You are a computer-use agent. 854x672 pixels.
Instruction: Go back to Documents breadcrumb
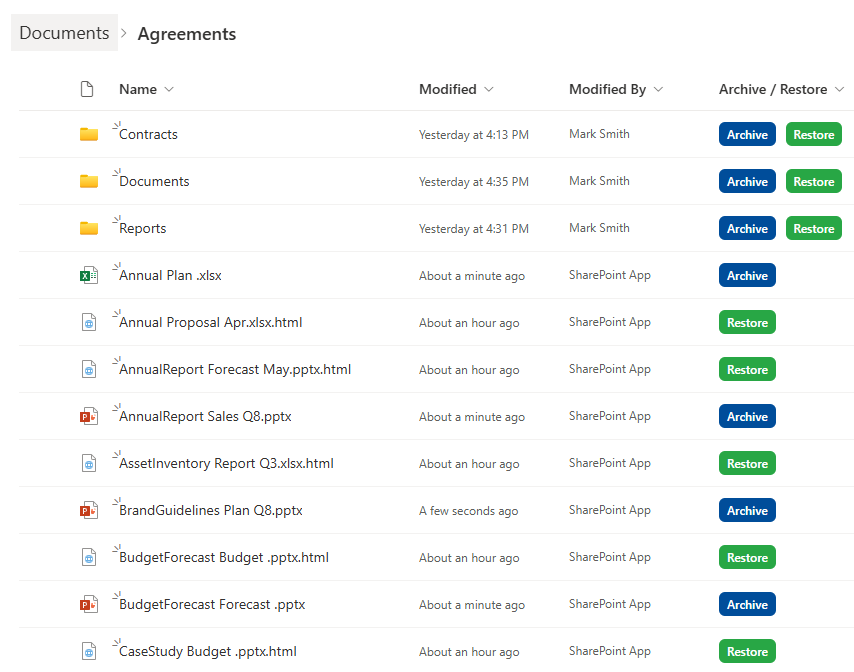coord(64,33)
